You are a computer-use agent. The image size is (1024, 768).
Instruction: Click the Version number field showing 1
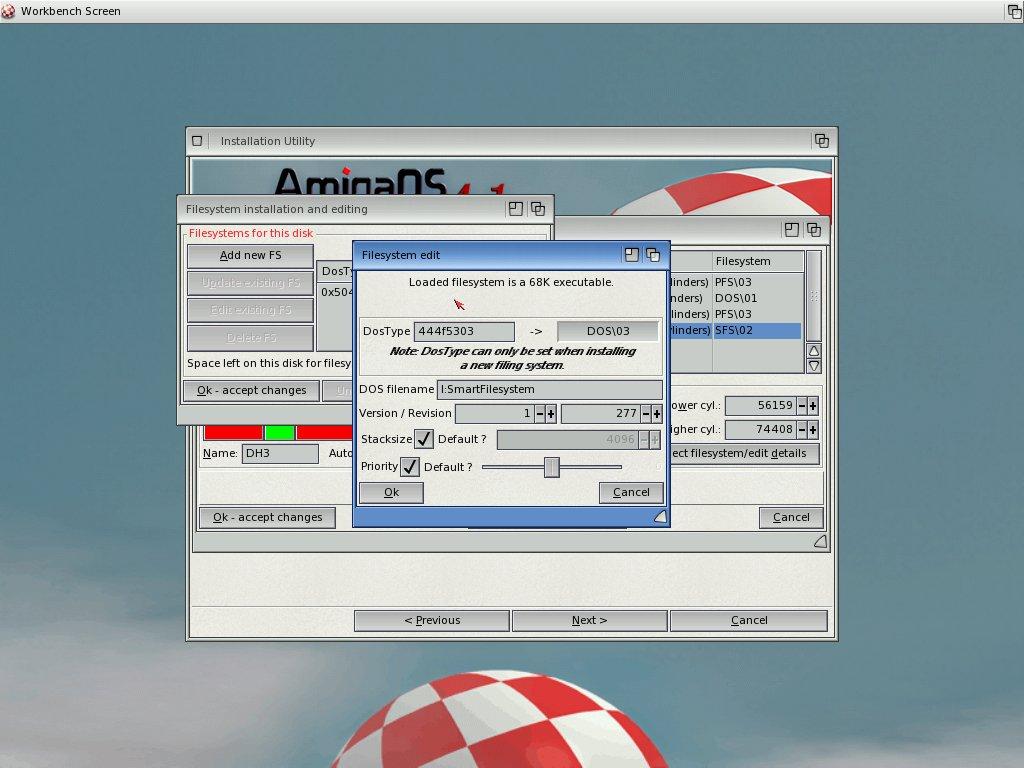495,413
